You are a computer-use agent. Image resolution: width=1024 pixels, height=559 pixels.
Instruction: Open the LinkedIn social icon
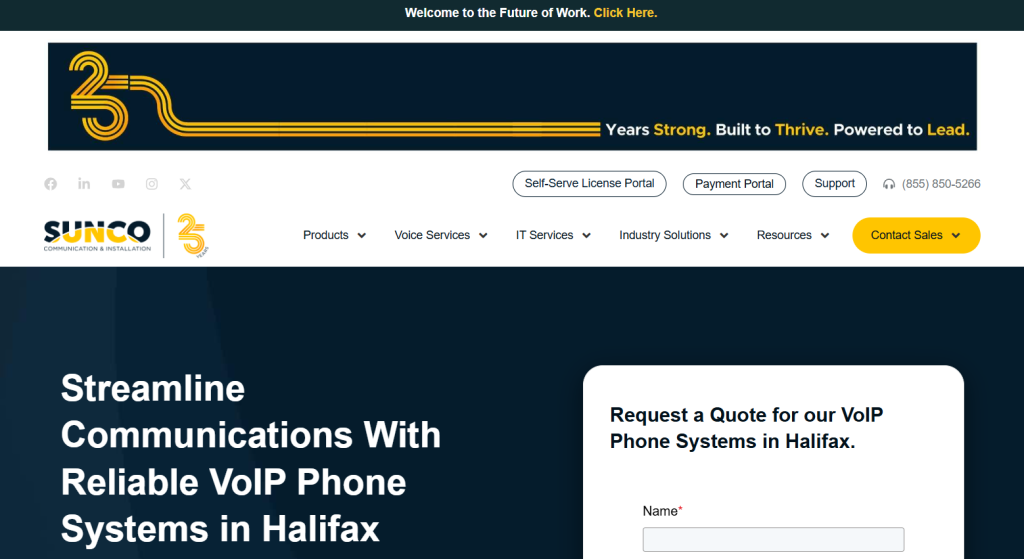pyautogui.click(x=84, y=184)
